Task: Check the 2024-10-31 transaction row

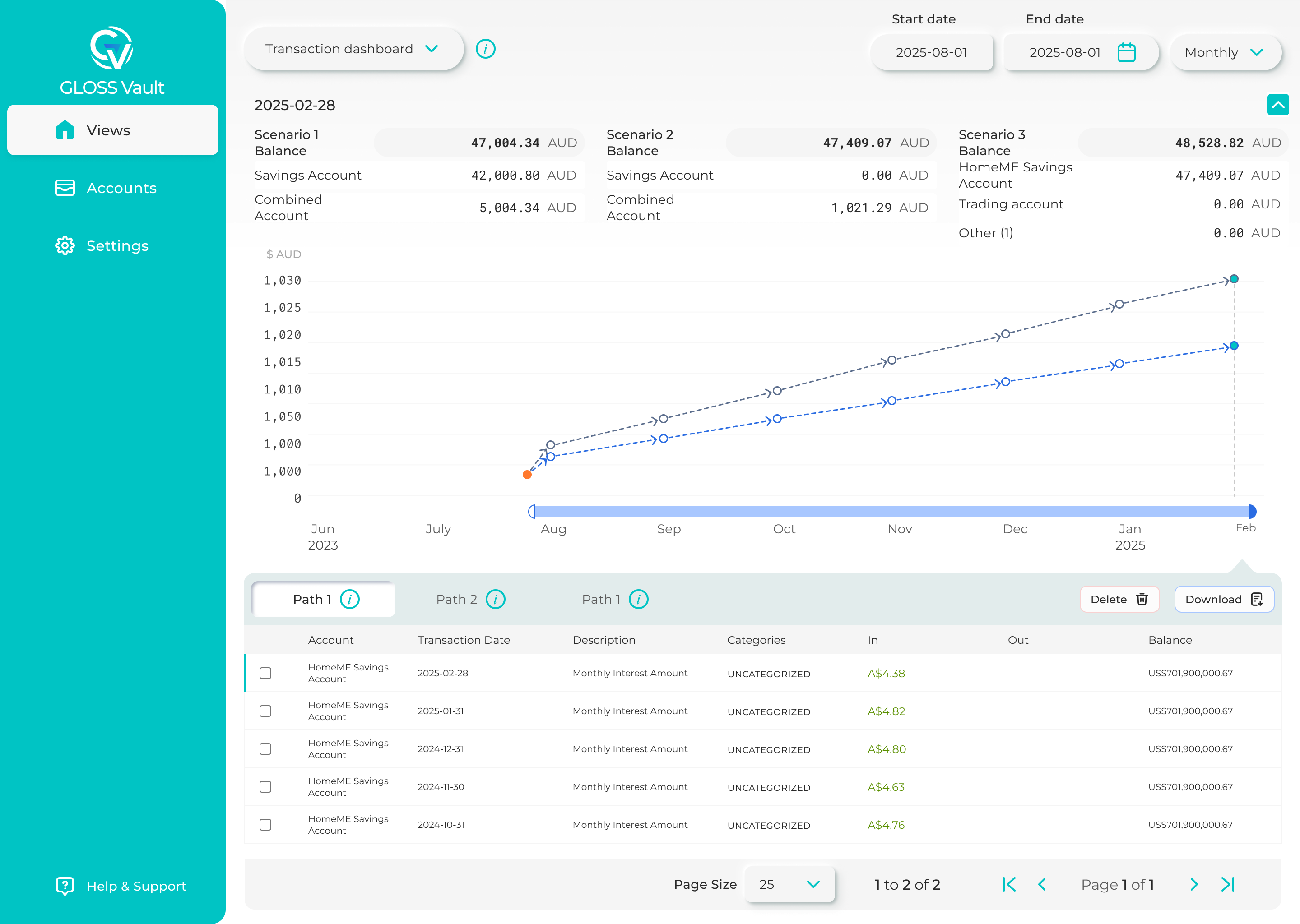Action: tap(265, 824)
